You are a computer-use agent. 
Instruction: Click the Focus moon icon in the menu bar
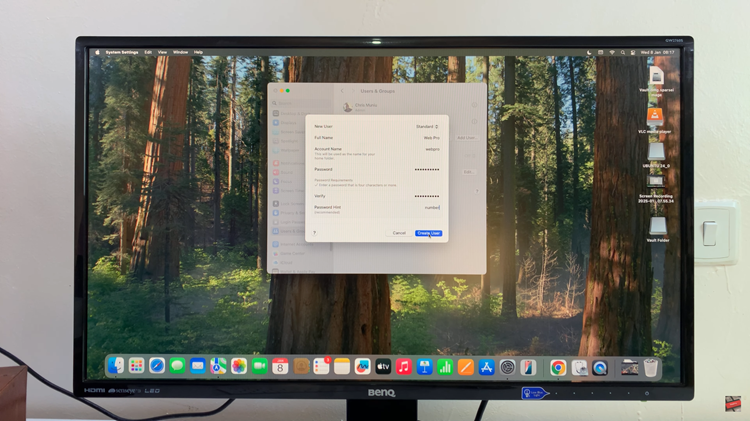click(x=589, y=53)
